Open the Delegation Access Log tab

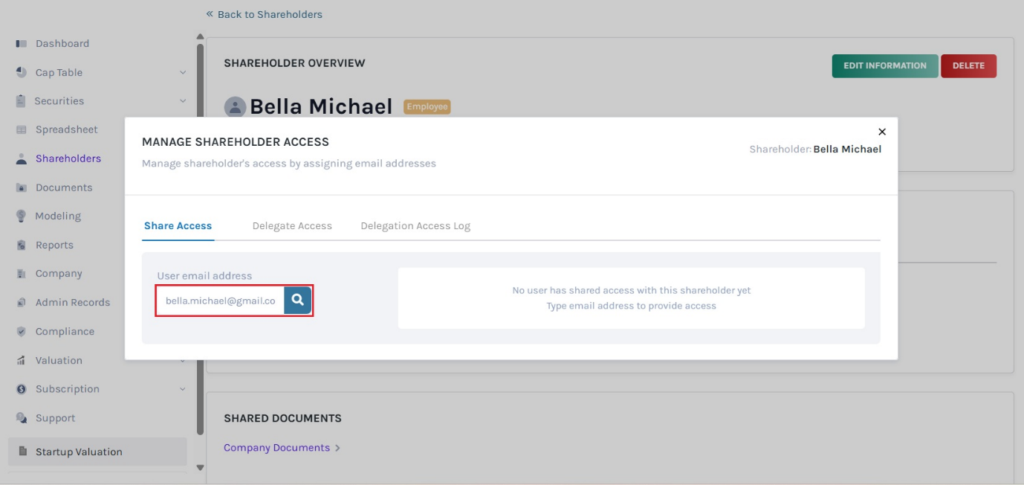415,226
